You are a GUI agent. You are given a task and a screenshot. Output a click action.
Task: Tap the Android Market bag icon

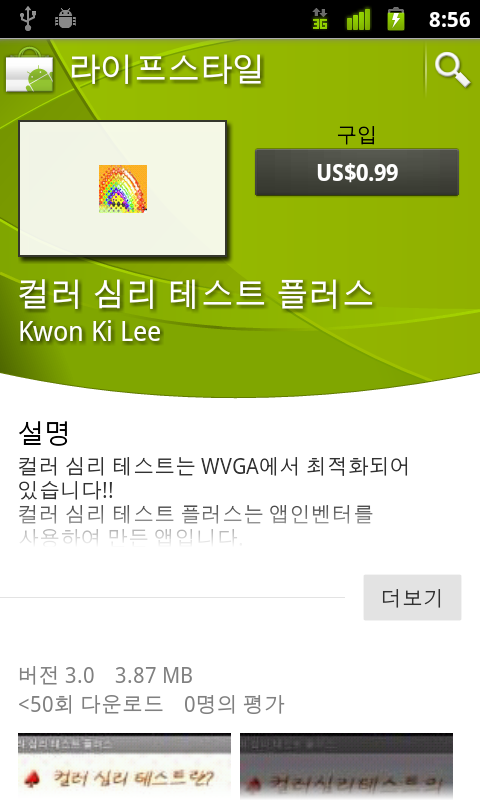click(x=30, y=71)
